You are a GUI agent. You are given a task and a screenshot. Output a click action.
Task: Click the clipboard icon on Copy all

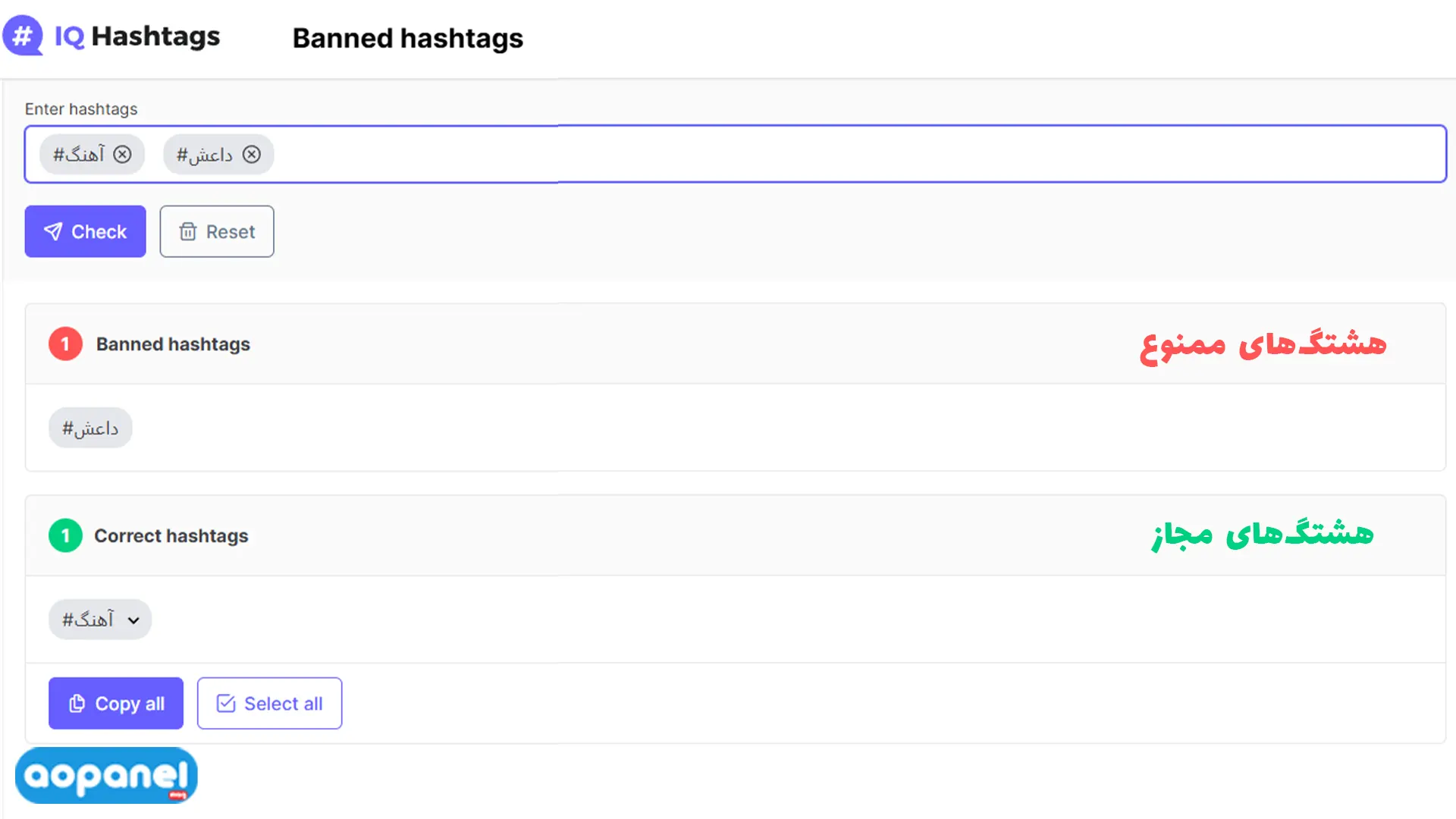[x=77, y=704]
